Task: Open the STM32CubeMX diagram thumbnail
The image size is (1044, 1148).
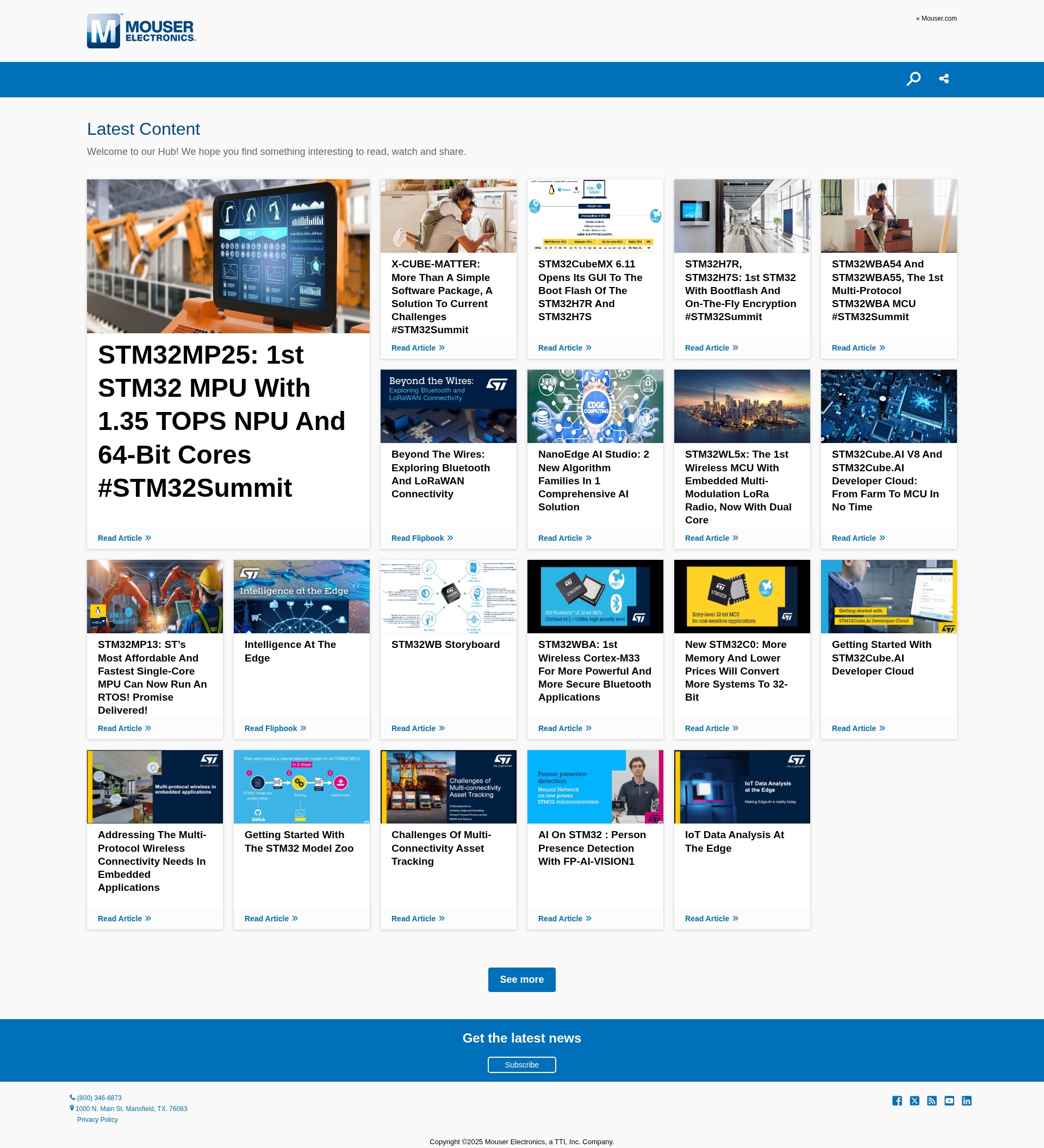Action: click(595, 216)
